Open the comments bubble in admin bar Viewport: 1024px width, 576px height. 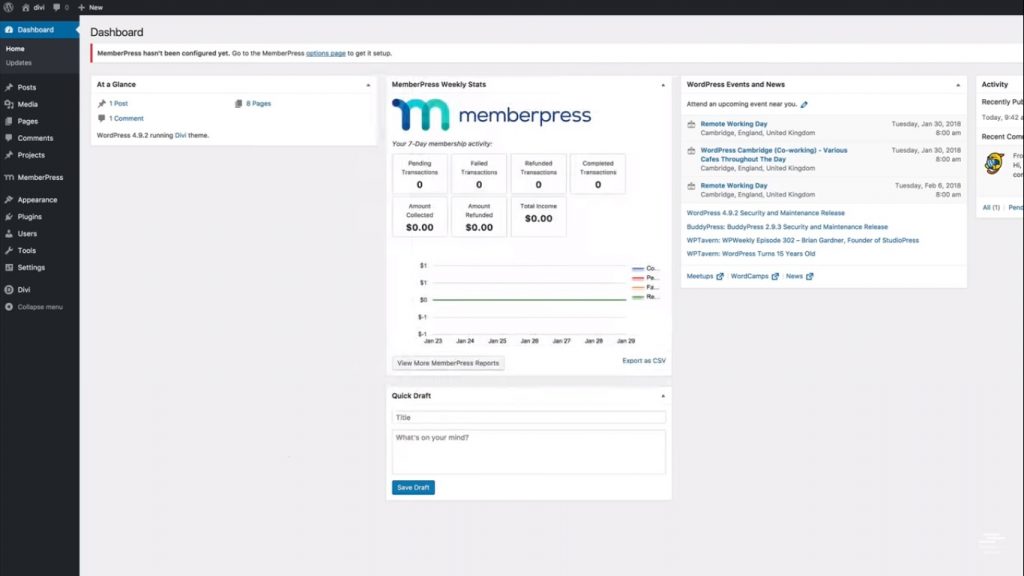click(57, 7)
